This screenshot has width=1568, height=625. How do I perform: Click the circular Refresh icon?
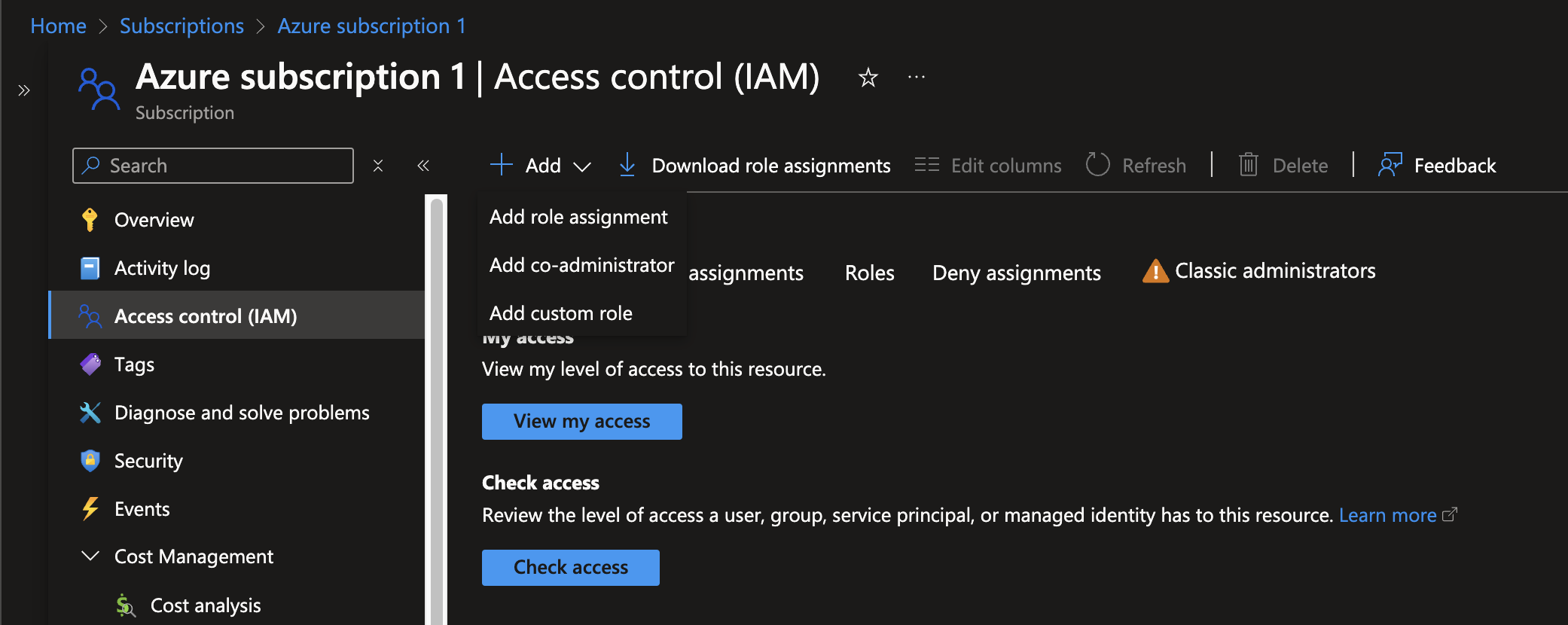click(1098, 165)
